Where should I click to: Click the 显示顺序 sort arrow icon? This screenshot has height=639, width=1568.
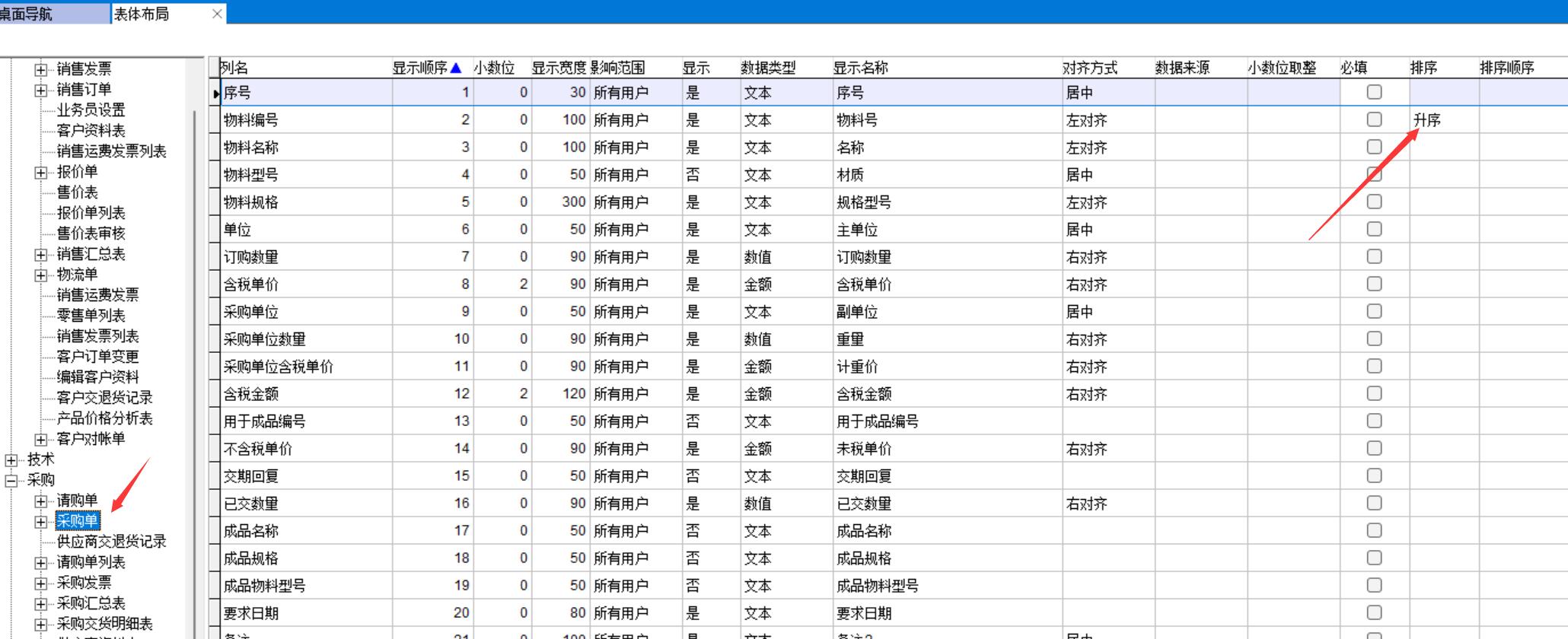point(456,68)
